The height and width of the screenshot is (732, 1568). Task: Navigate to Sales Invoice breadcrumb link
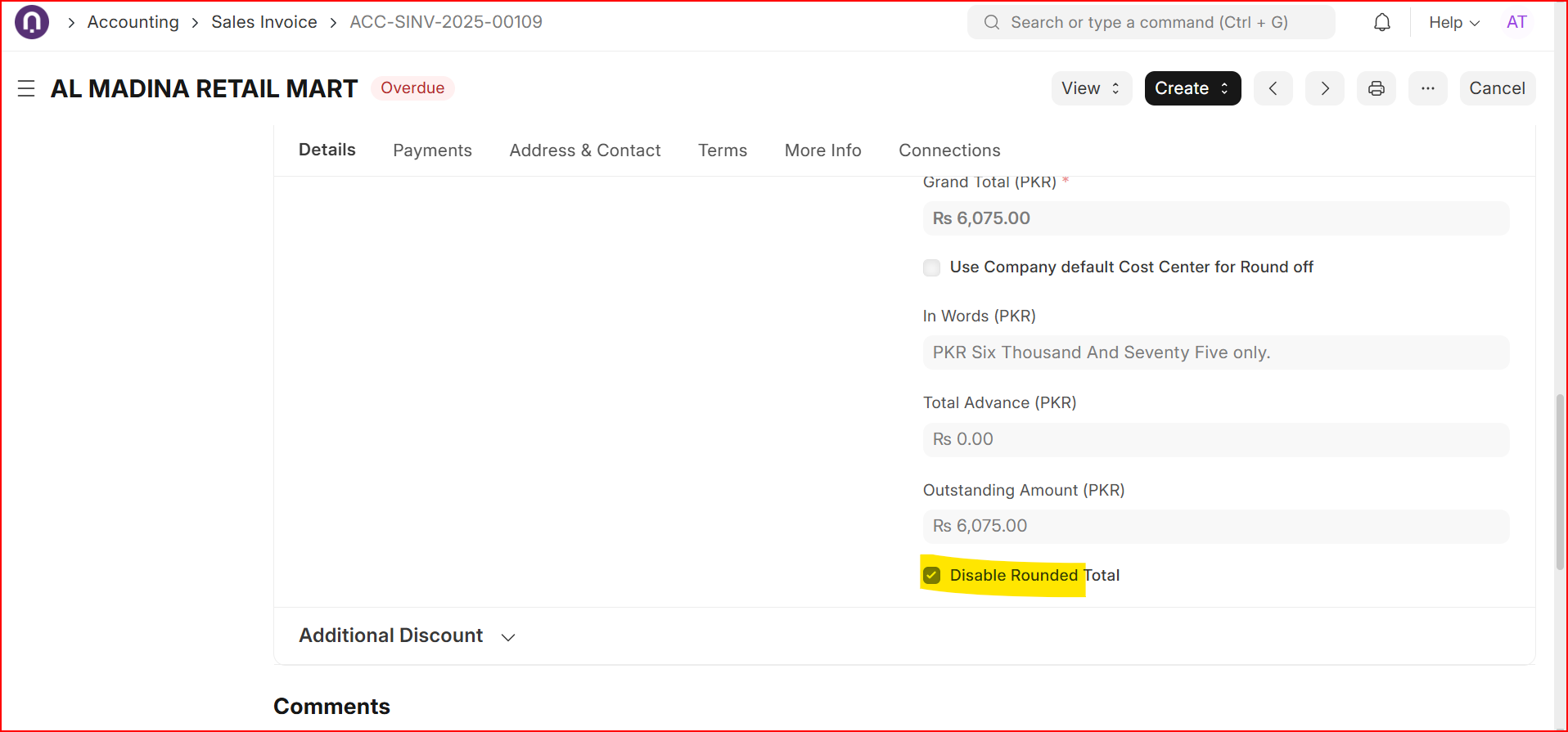[264, 22]
